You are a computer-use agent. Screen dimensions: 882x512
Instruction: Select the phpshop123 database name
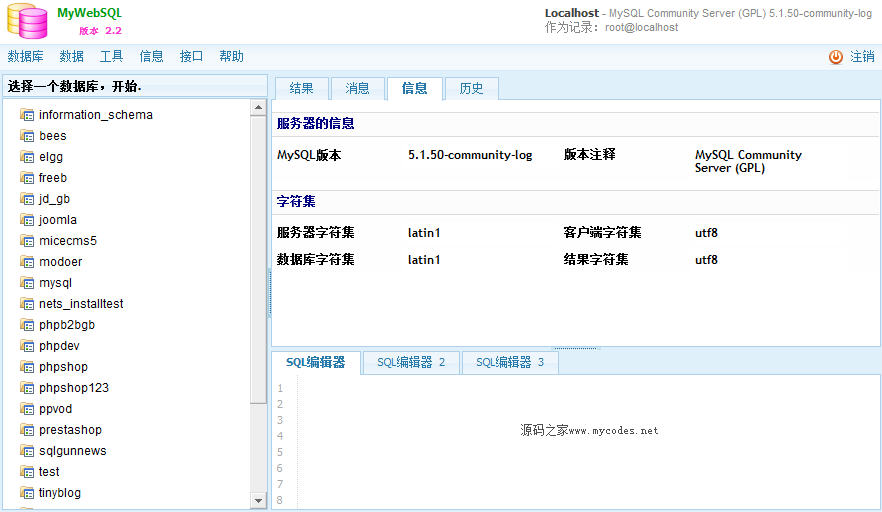74,388
